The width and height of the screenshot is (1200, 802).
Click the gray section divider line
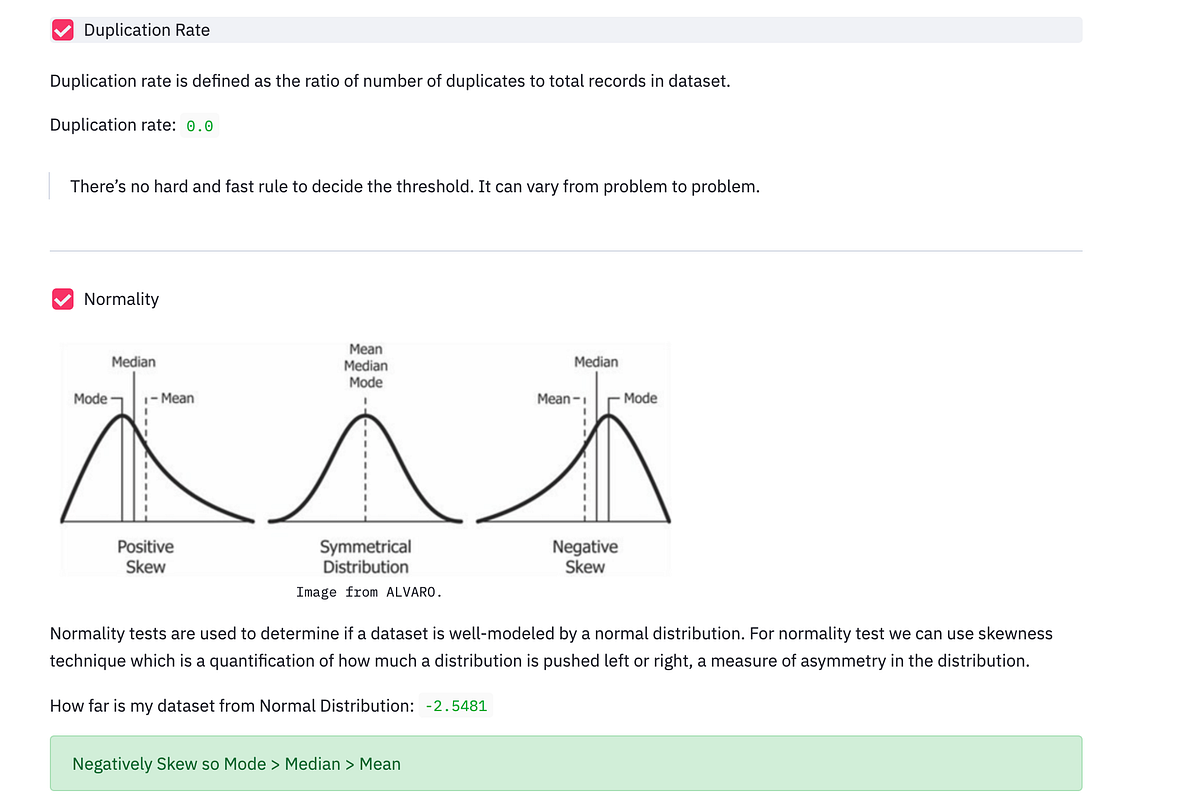click(x=566, y=251)
